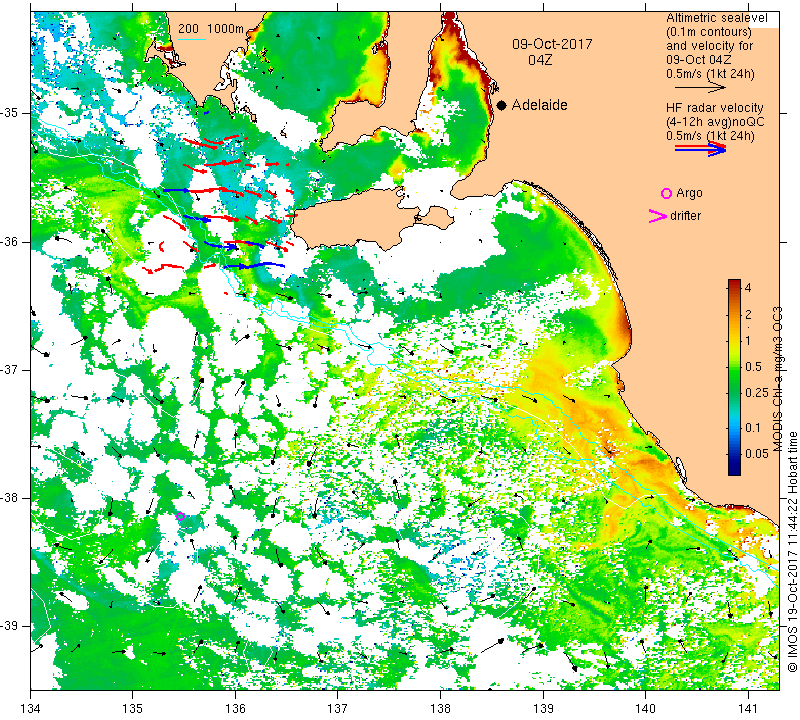This screenshot has width=800, height=720.
Task: Click the red-blue HF radar reference arrow
Action: 700,149
